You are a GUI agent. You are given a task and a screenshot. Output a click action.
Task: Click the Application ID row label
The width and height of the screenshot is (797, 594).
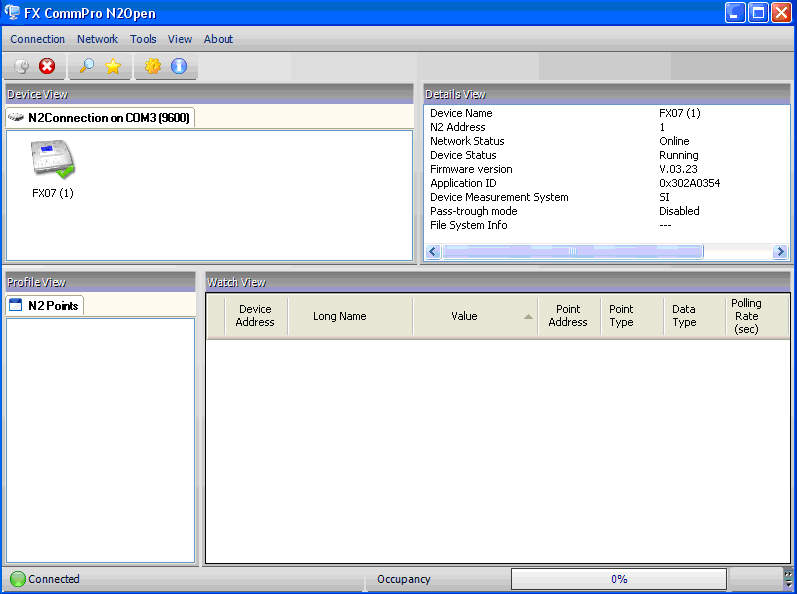tap(463, 183)
